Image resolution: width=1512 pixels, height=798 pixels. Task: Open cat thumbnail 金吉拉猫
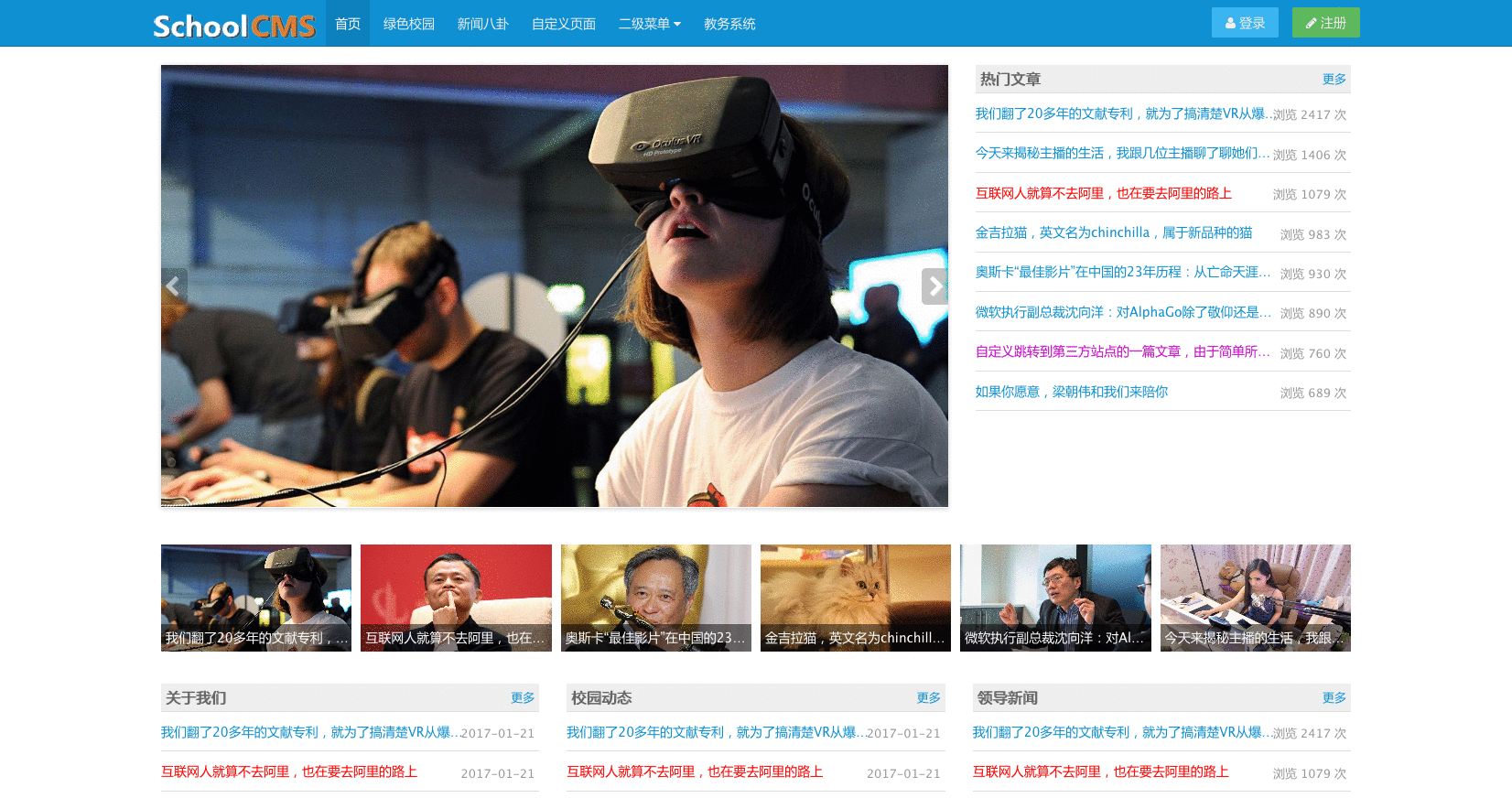856,598
